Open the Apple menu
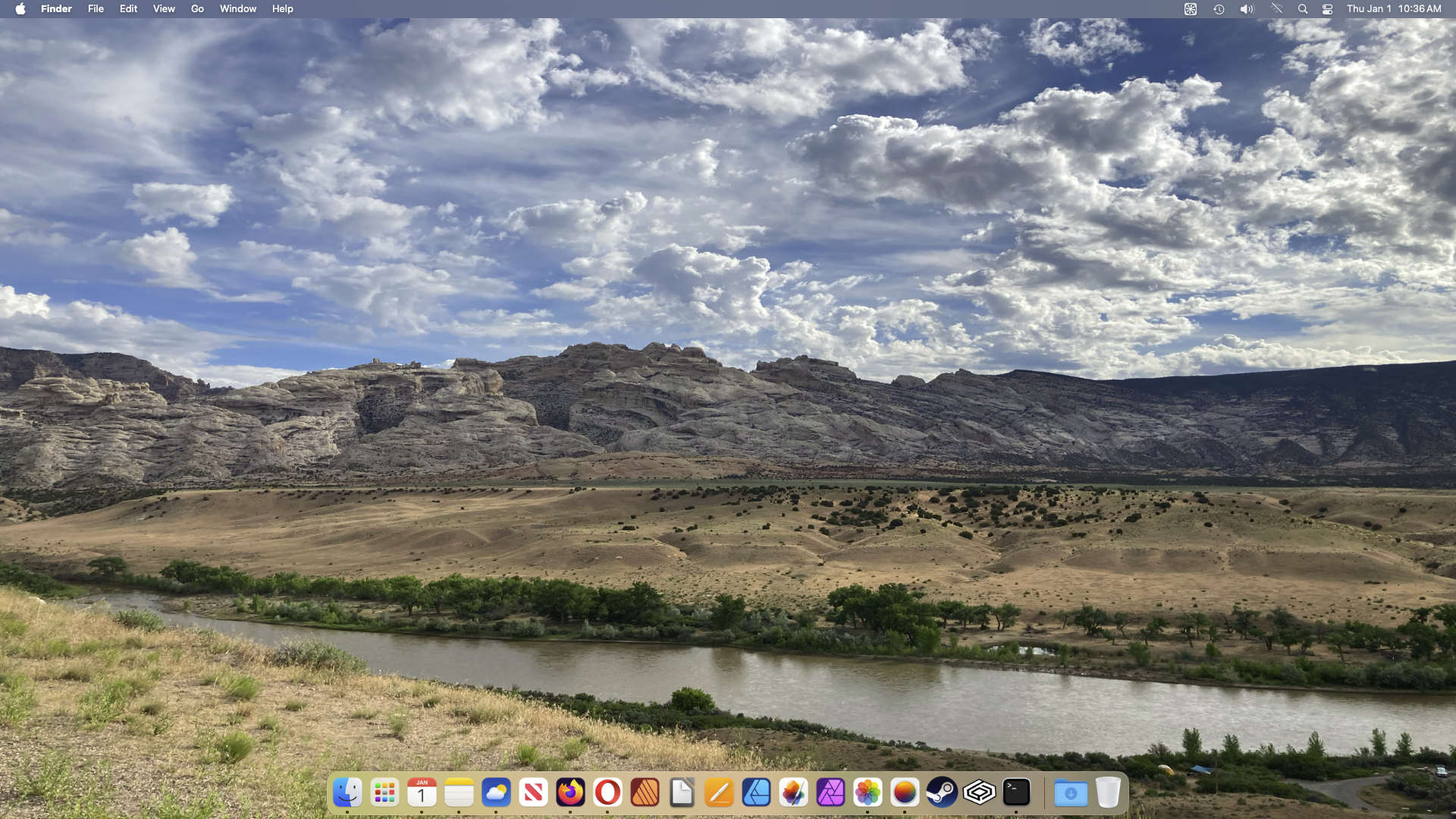1456x819 pixels. click(x=20, y=9)
